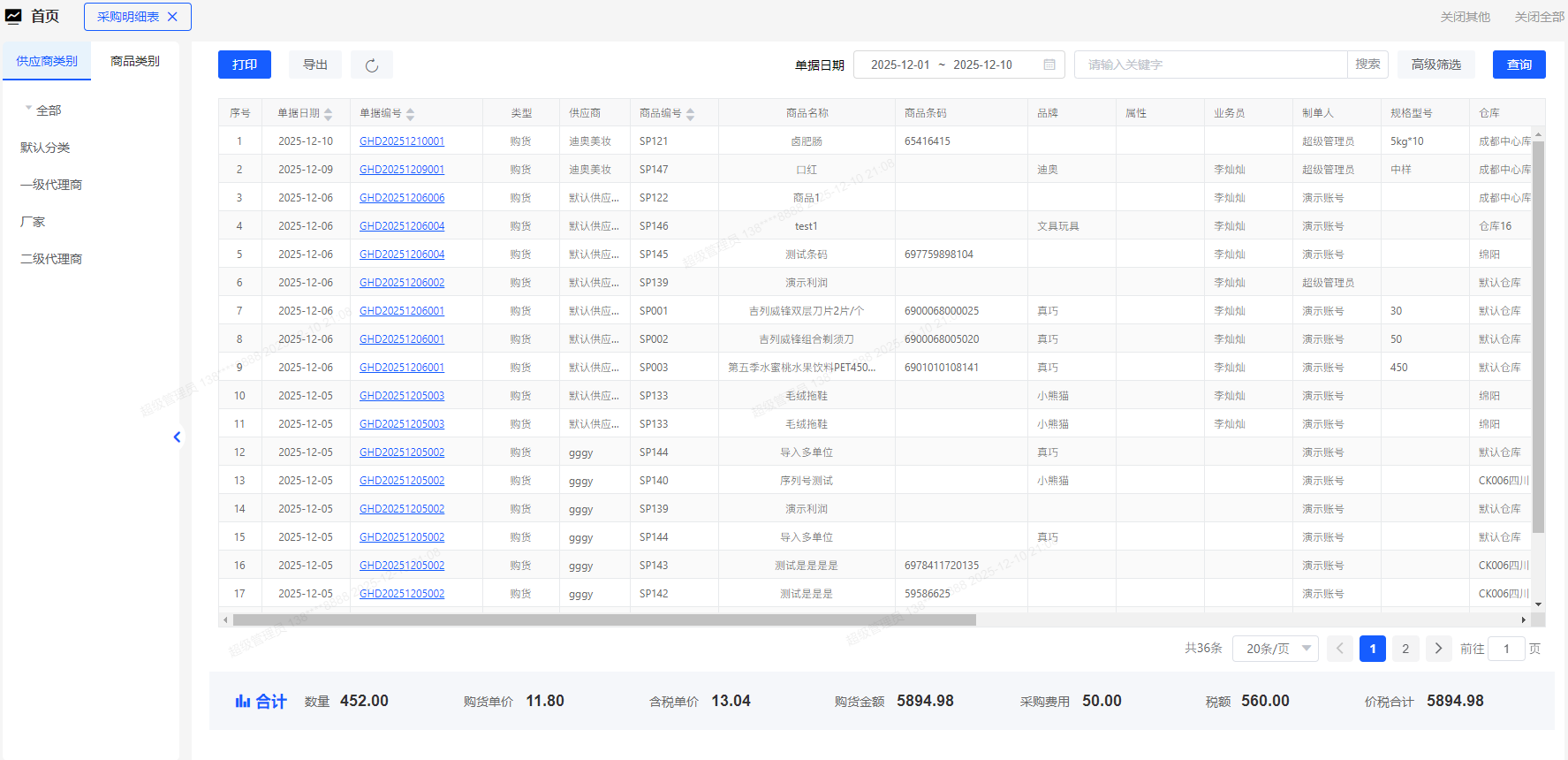Sort by 单据日期 column arrows
Viewport: 1568px width, 760px height.
tap(329, 114)
